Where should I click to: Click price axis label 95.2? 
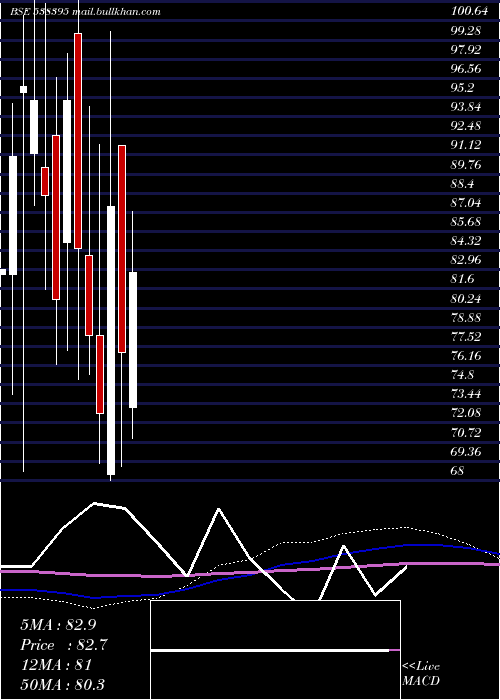pos(462,88)
